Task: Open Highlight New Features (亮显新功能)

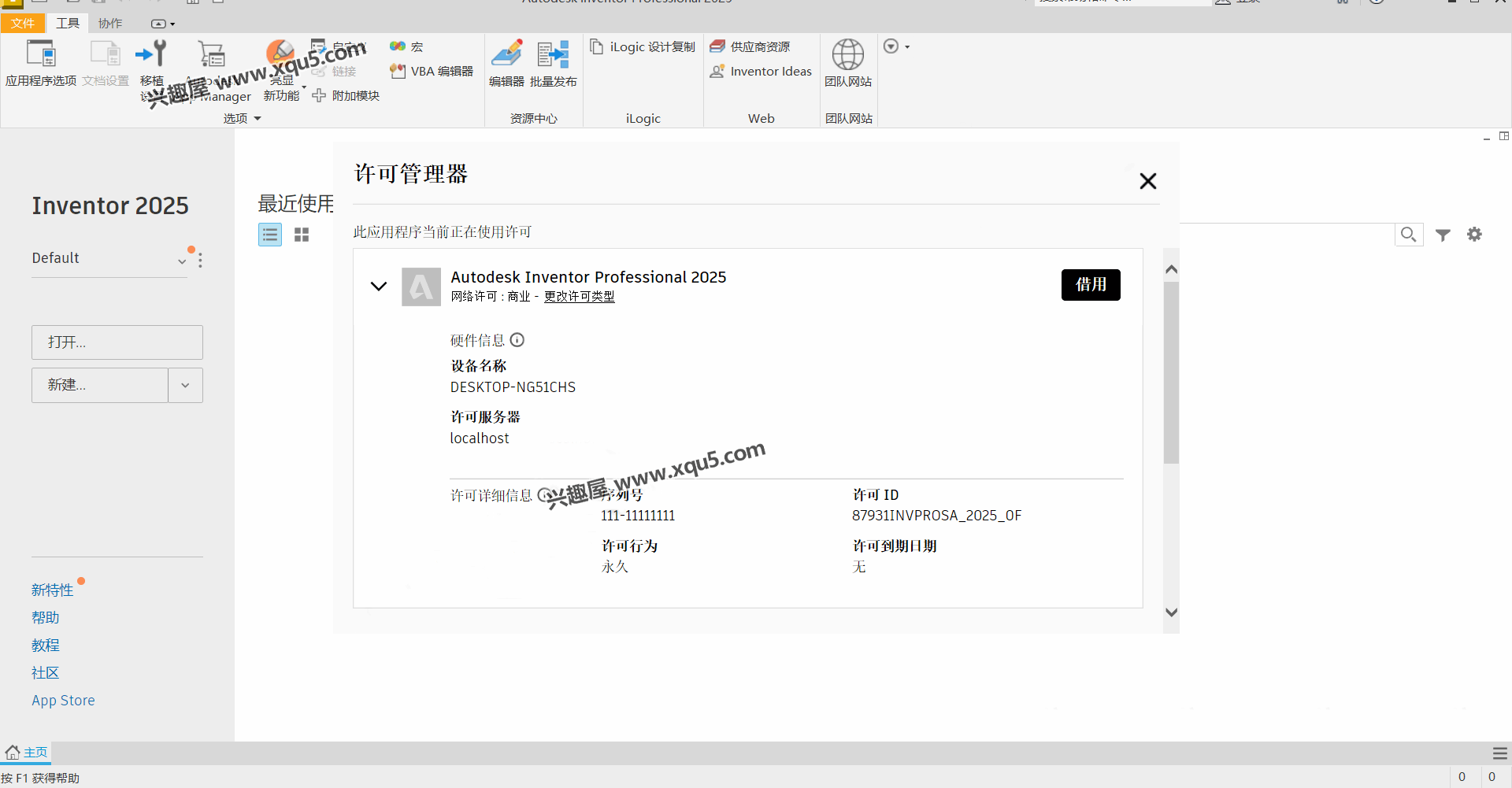Action: 281,71
